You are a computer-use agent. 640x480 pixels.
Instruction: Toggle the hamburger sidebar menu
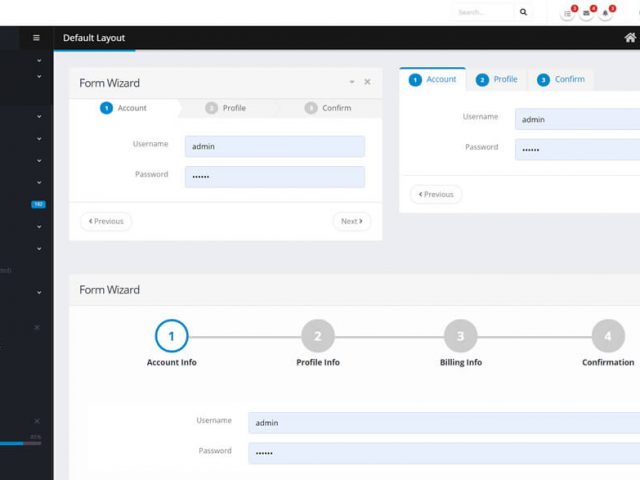36,38
